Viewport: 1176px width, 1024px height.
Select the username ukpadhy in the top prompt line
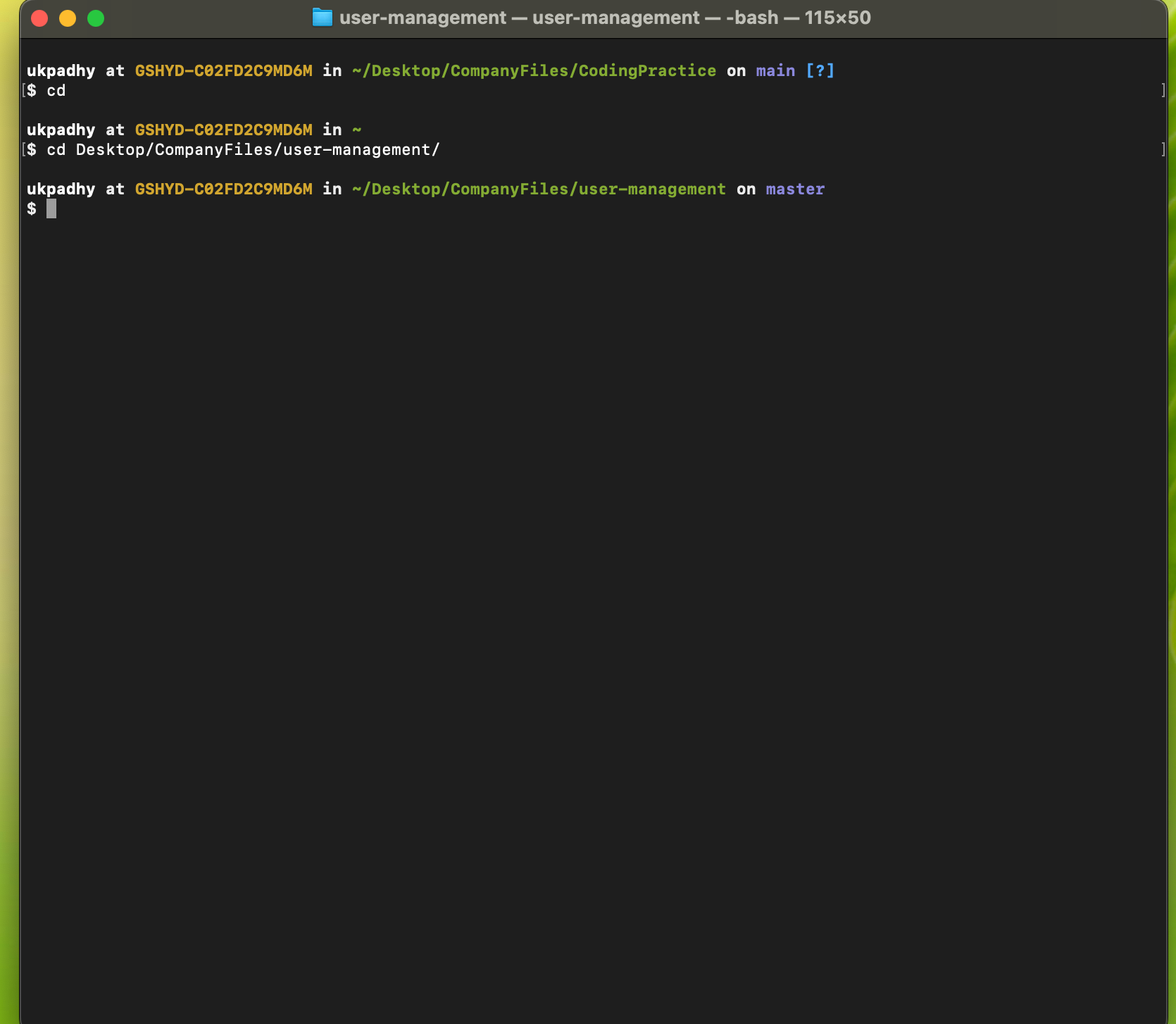(61, 70)
